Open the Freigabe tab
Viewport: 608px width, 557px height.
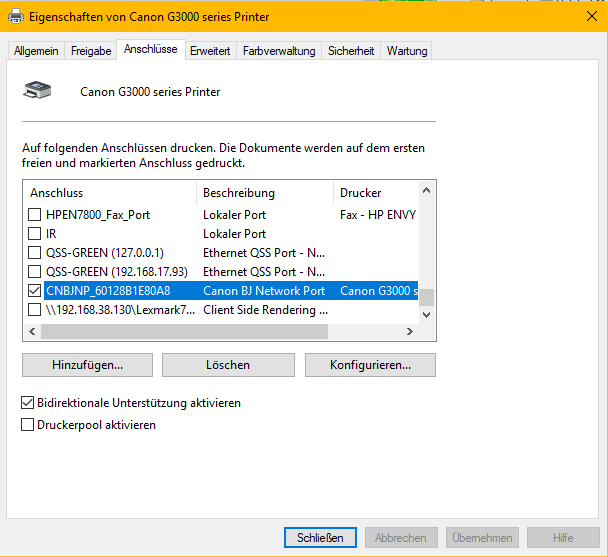[x=91, y=51]
